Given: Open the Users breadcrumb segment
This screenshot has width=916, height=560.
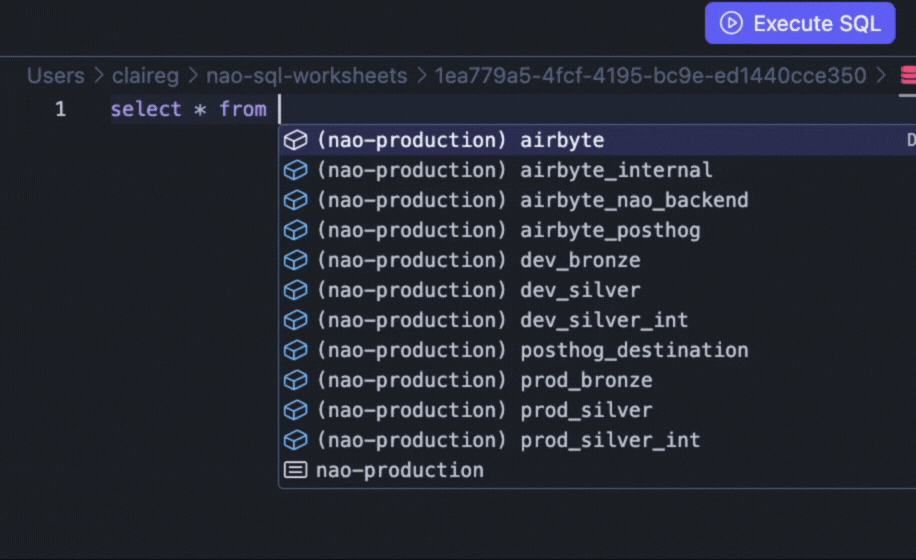Looking at the screenshot, I should tap(55, 76).
